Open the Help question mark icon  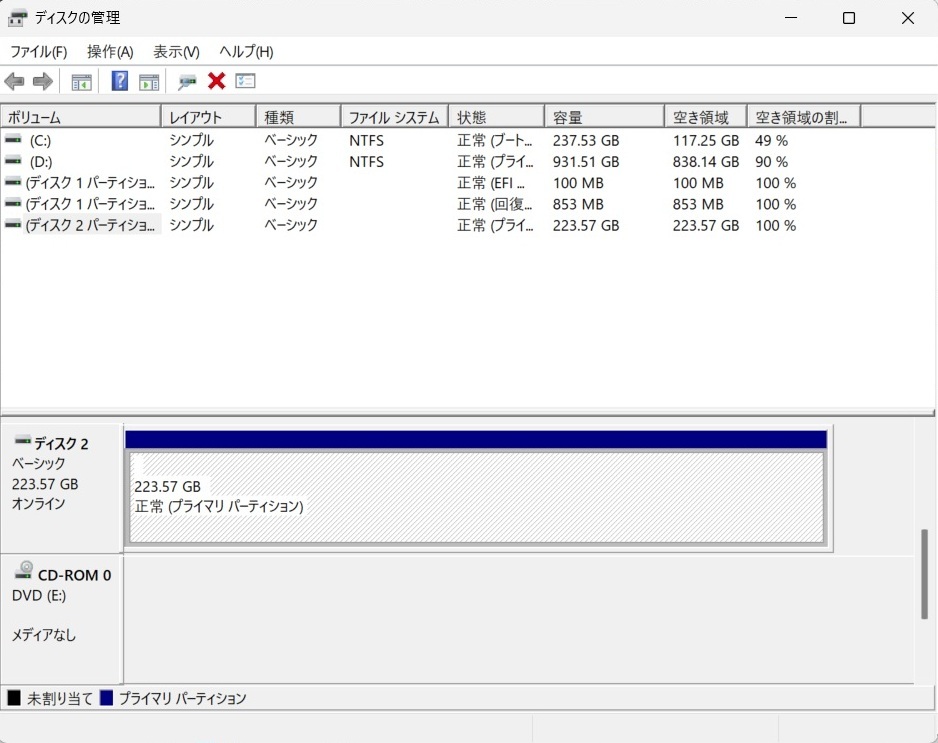click(120, 81)
